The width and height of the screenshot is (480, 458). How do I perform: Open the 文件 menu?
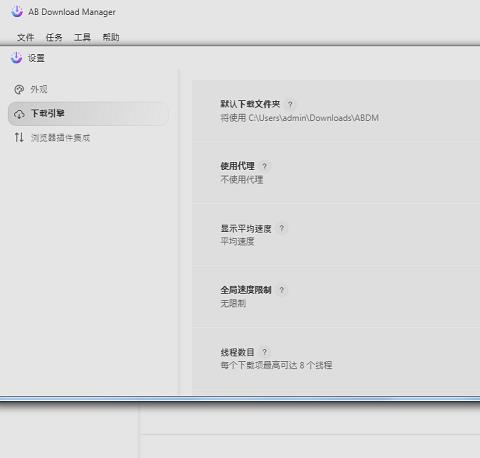coord(26,37)
